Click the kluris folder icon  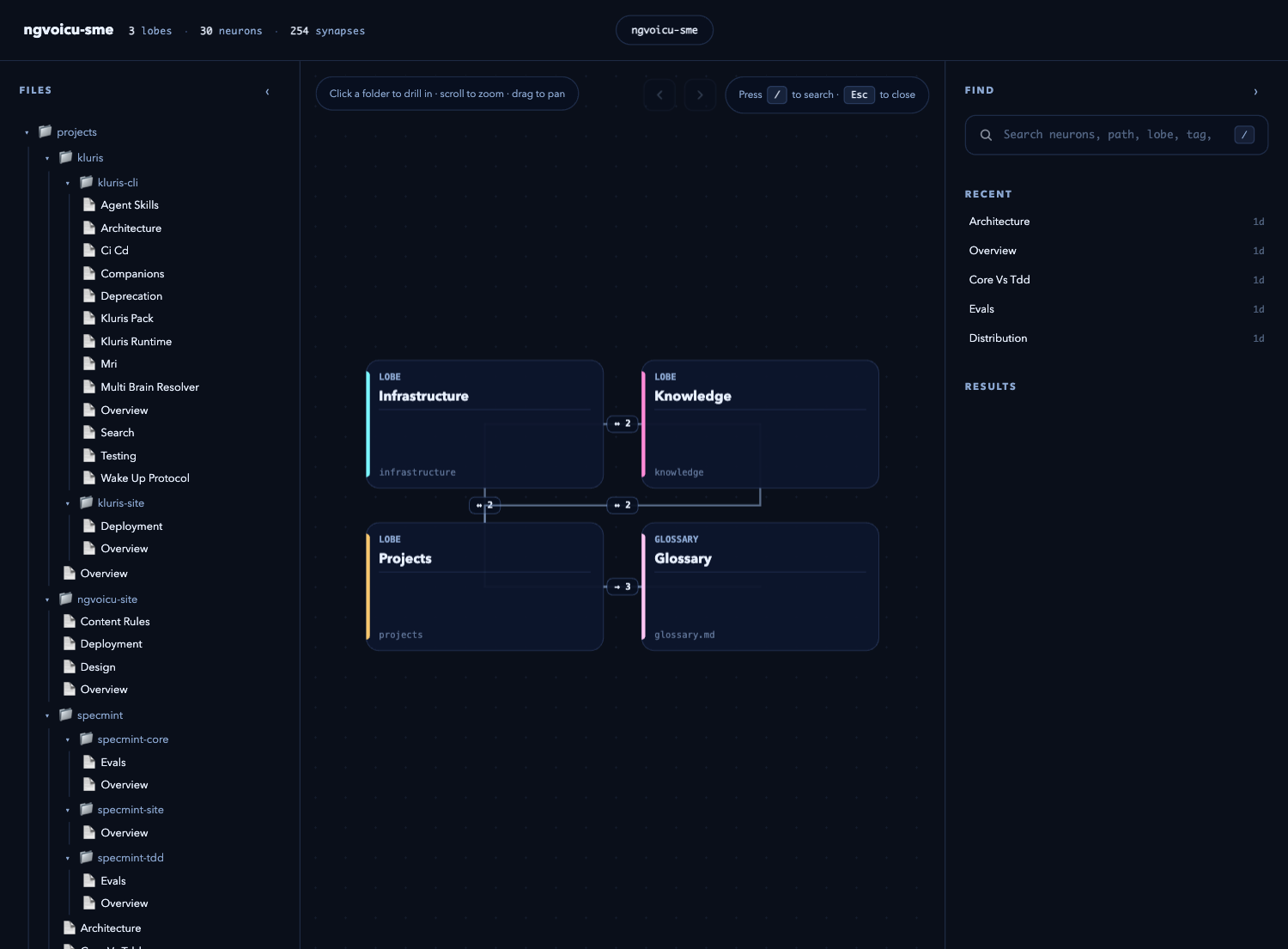point(65,157)
